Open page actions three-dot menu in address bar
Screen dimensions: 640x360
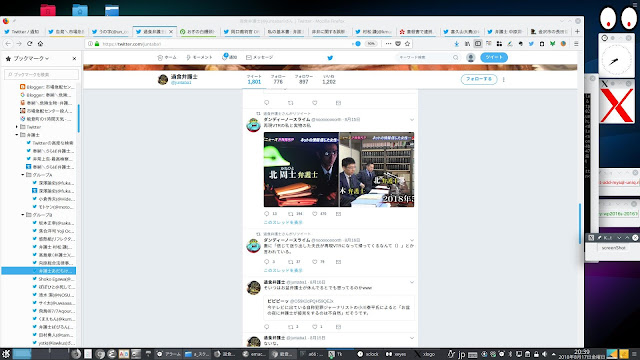[388, 44]
